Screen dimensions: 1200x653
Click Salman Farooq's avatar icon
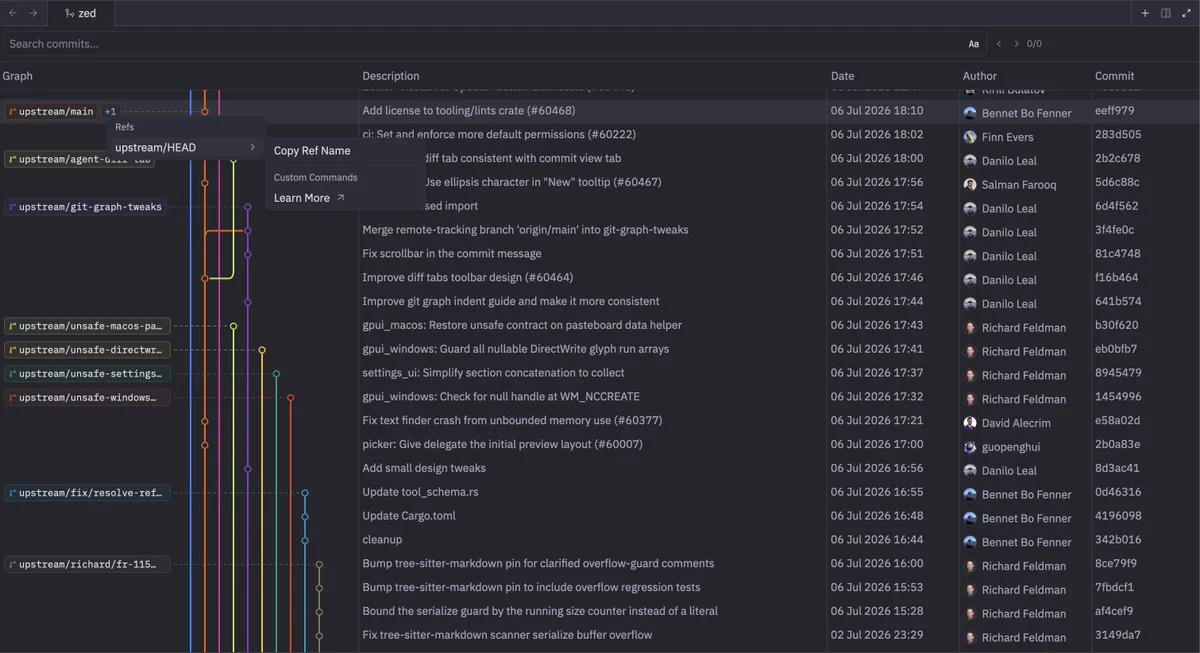click(970, 184)
